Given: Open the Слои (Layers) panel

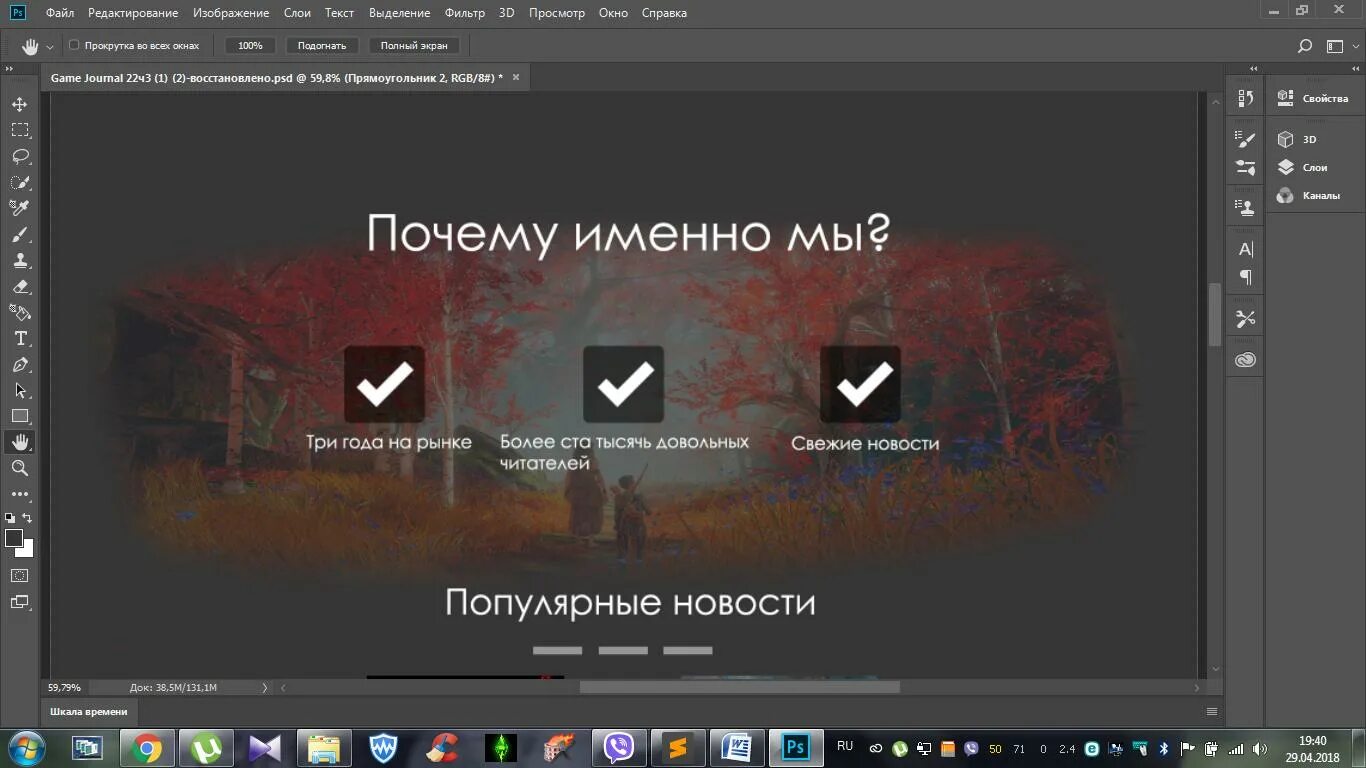Looking at the screenshot, I should pos(1304,168).
